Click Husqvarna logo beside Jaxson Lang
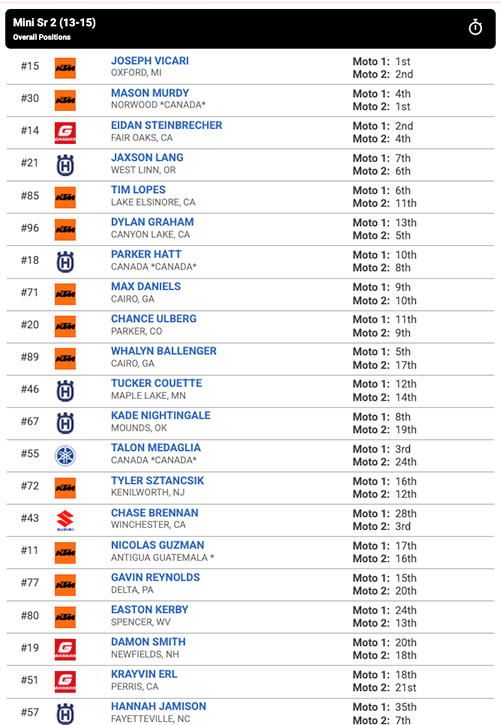Image resolution: width=501 pixels, height=725 pixels. click(x=65, y=165)
